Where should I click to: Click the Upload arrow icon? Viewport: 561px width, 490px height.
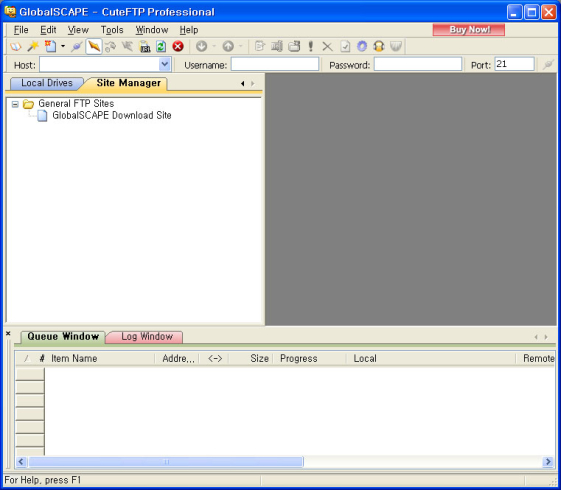click(228, 46)
